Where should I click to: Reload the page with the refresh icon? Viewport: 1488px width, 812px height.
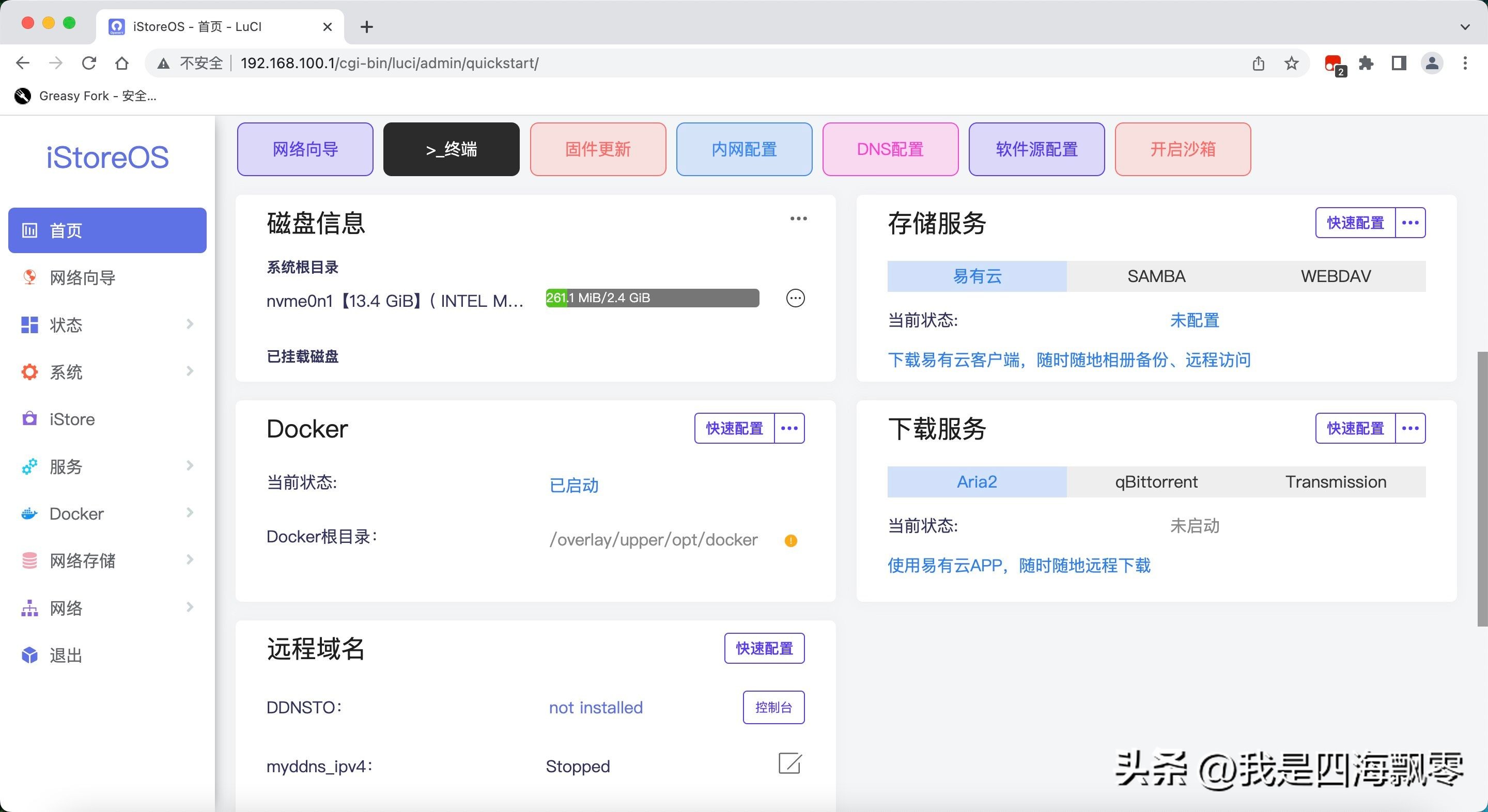click(x=89, y=63)
